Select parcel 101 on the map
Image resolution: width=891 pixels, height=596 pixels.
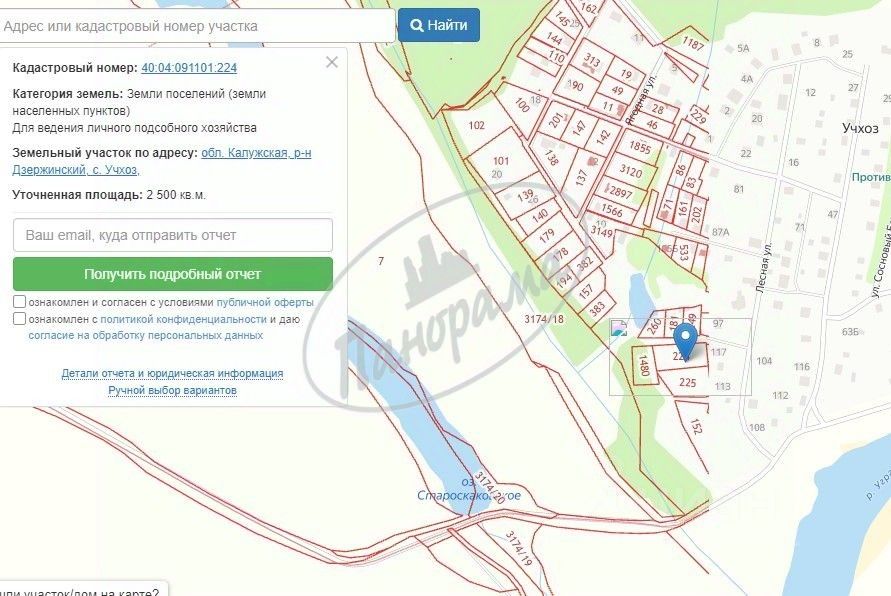pyautogui.click(x=501, y=161)
